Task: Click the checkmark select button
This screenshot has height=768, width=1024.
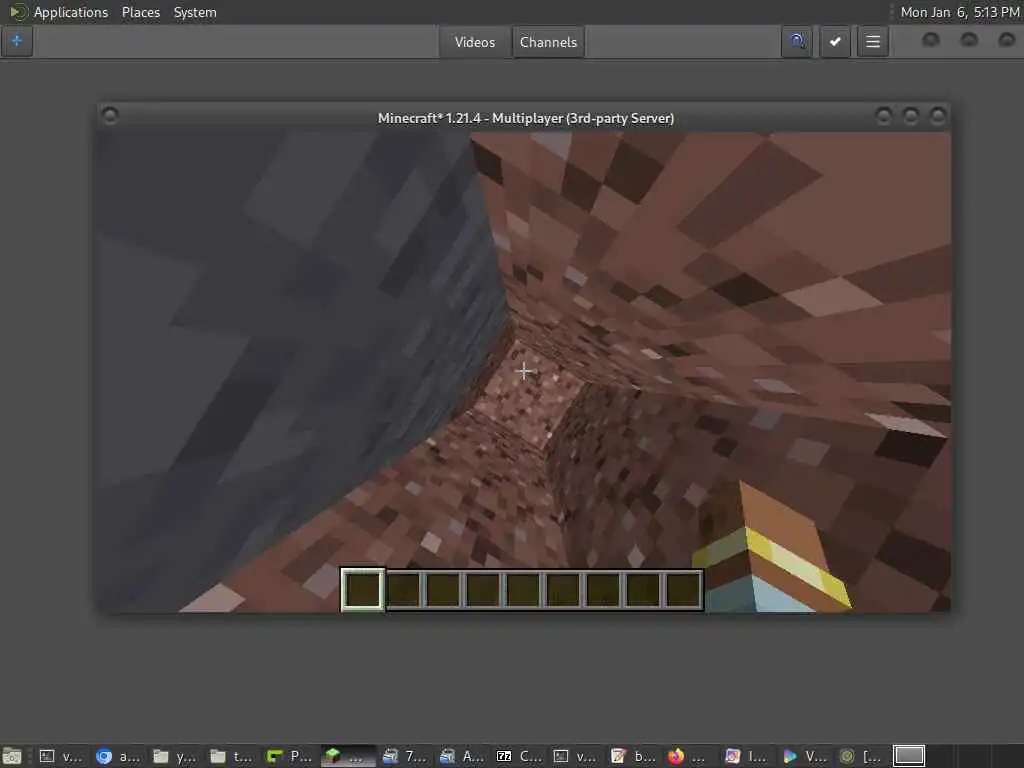Action: point(835,42)
